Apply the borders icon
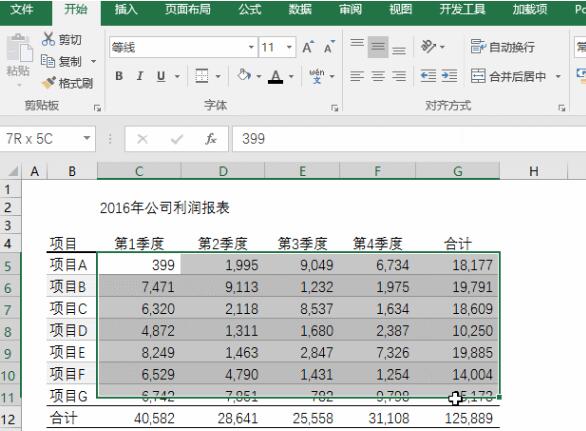586x431 pixels. [x=202, y=76]
